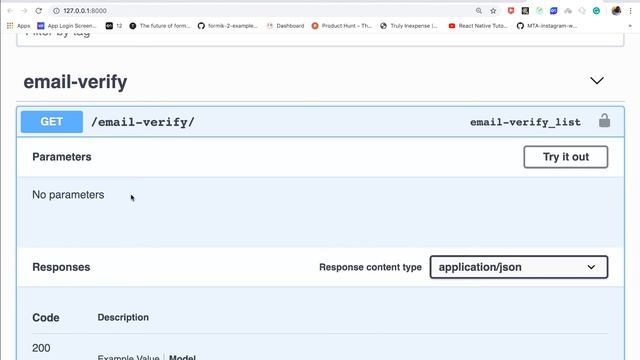
Task: Focus the address bar showing 127.0.0.1:8000
Action: pos(261,11)
